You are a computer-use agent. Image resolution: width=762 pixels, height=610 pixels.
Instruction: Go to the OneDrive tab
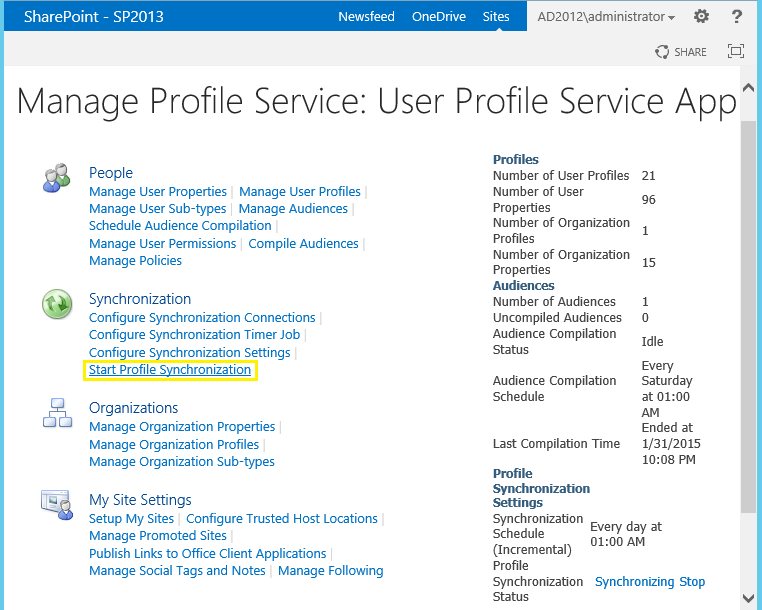[x=440, y=17]
